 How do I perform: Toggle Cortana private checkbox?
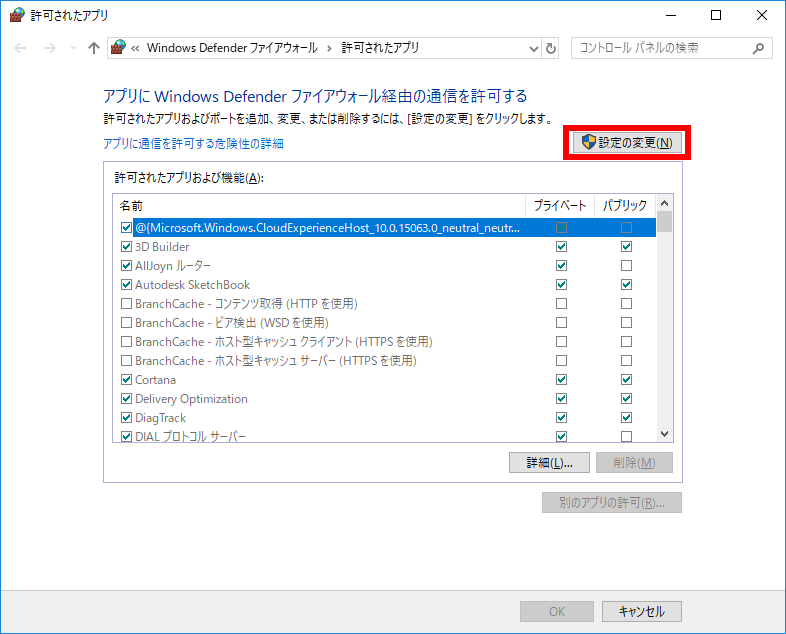pos(561,380)
